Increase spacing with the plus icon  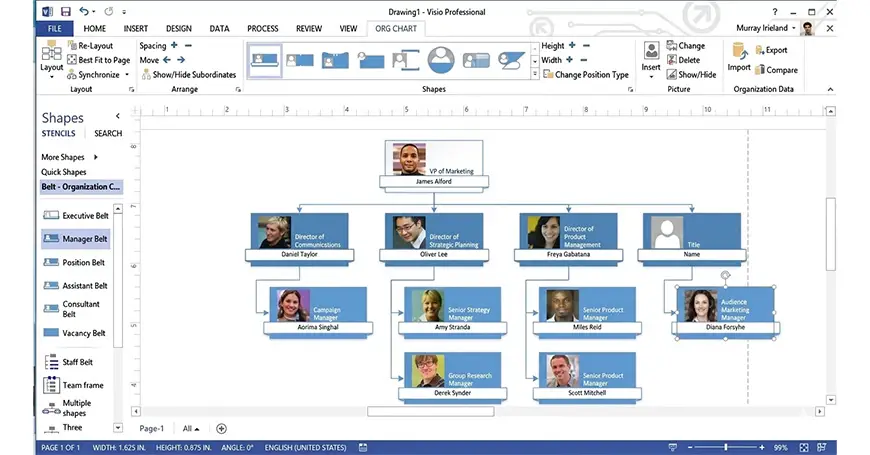pyautogui.click(x=174, y=46)
